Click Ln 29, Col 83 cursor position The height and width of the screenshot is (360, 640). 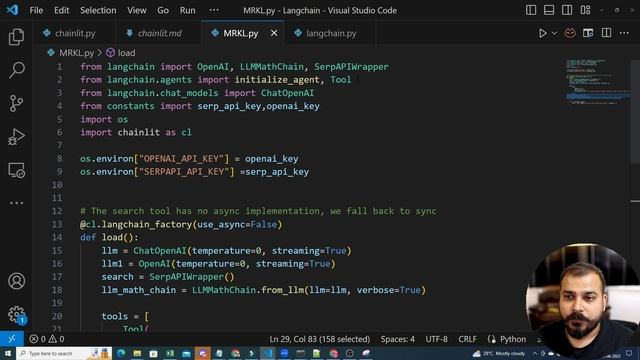[x=319, y=339]
